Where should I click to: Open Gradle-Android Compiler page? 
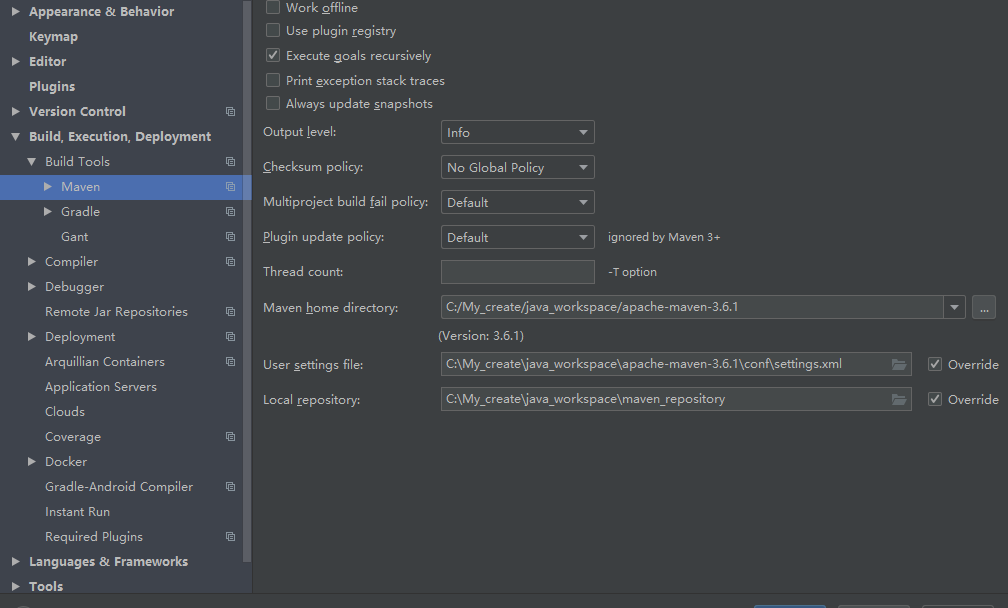(x=121, y=487)
